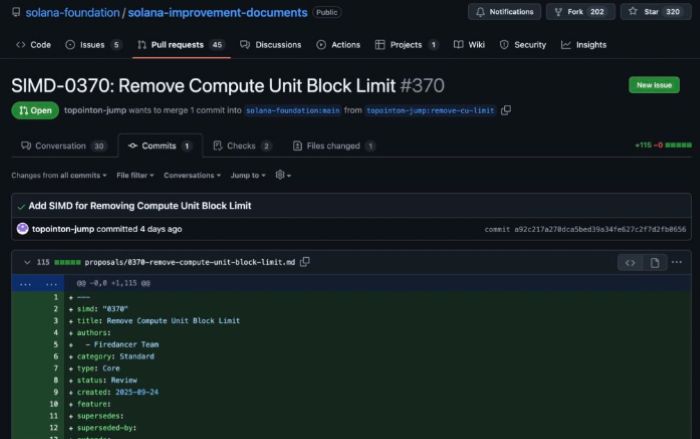This screenshot has width=700, height=439.
Task: Click the +115 −0 diffstat indicator
Action: pyautogui.click(x=663, y=145)
